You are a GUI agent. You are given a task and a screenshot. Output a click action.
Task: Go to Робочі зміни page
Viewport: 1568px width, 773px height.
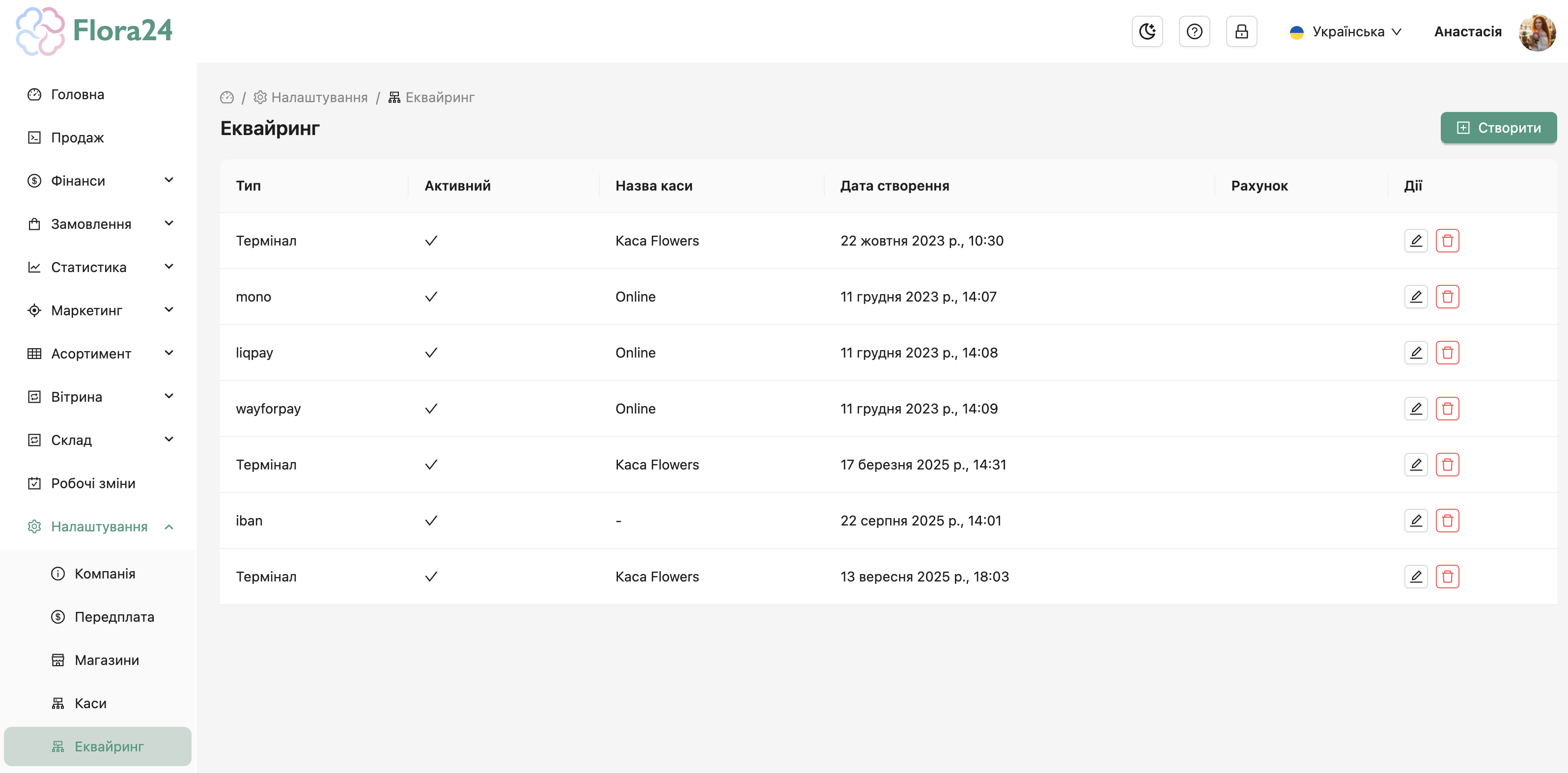coord(93,483)
